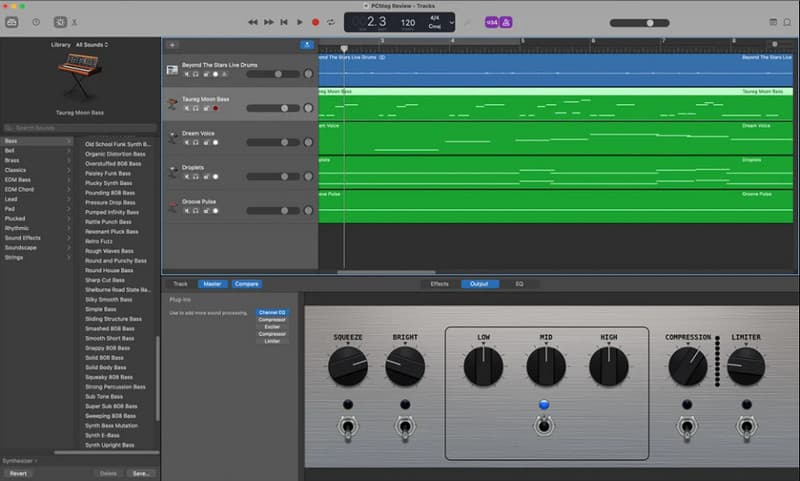
Task: Click the Revert button
Action: pyautogui.click(x=18, y=473)
